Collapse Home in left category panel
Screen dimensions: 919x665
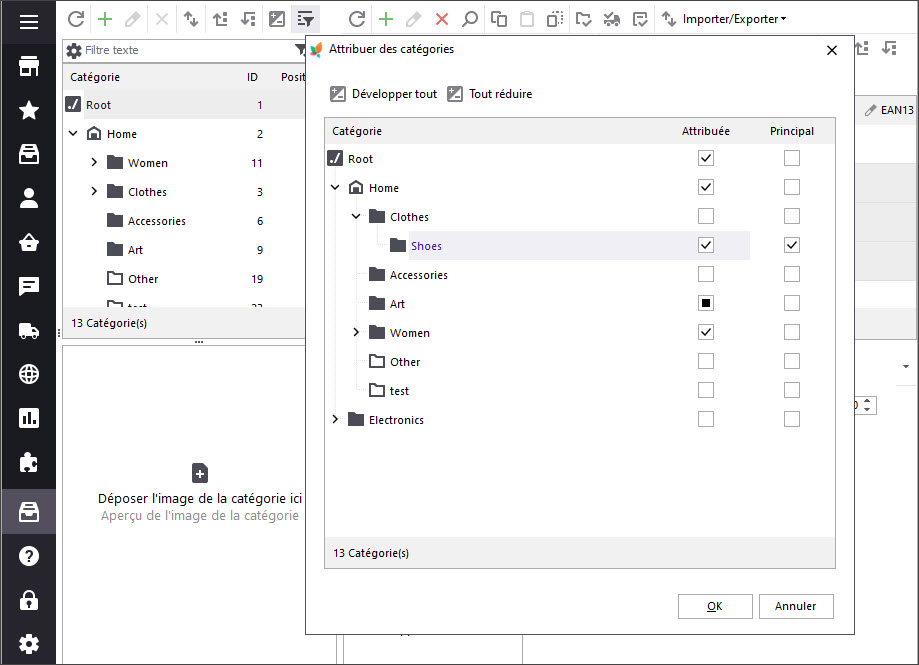point(73,134)
